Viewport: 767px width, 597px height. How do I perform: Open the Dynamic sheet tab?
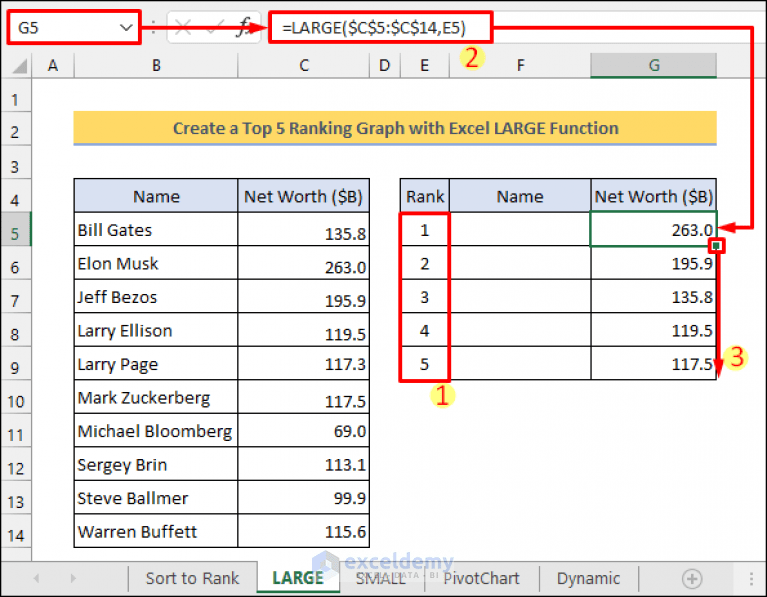point(588,578)
